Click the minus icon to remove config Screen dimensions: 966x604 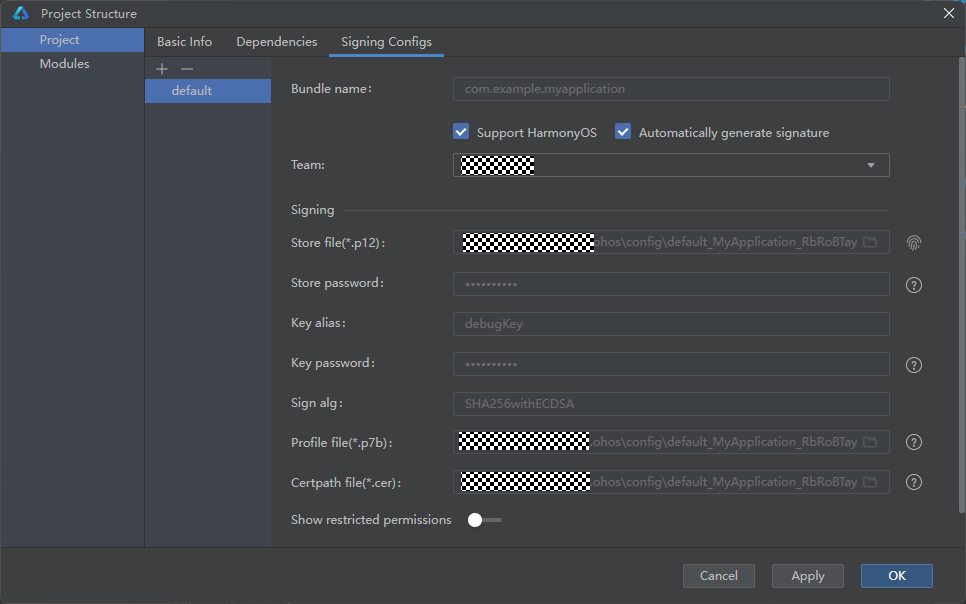coord(186,69)
